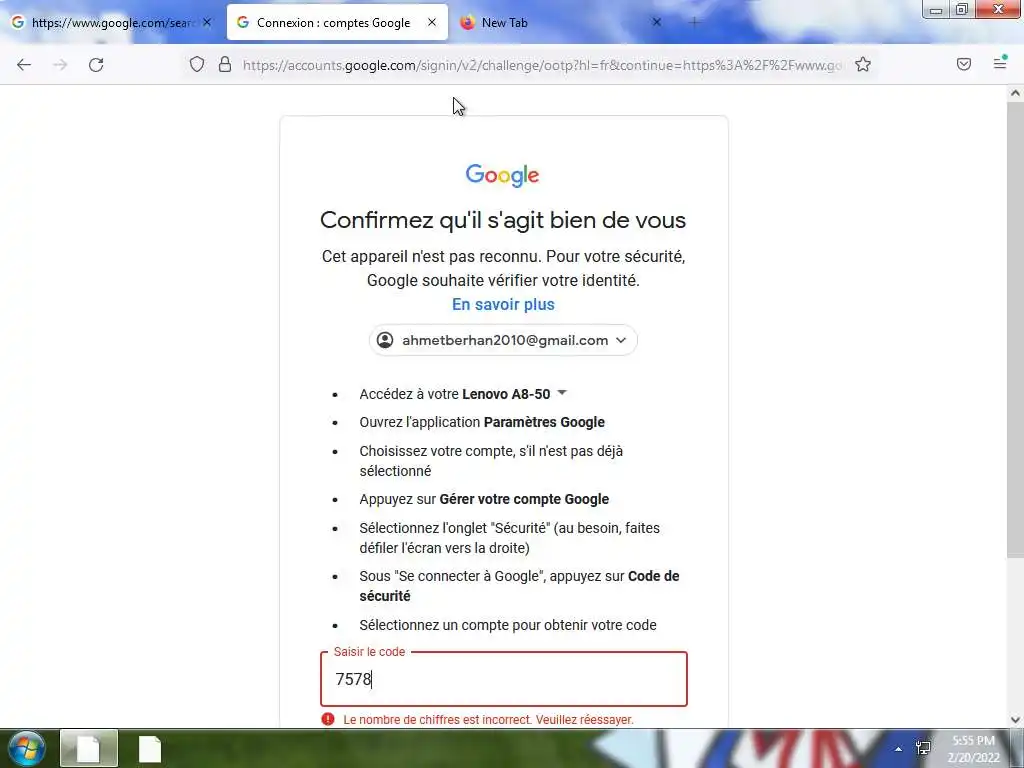Expand the Lenovo A8-50 device dropdown arrow
The width and height of the screenshot is (1024, 768).
(x=562, y=393)
